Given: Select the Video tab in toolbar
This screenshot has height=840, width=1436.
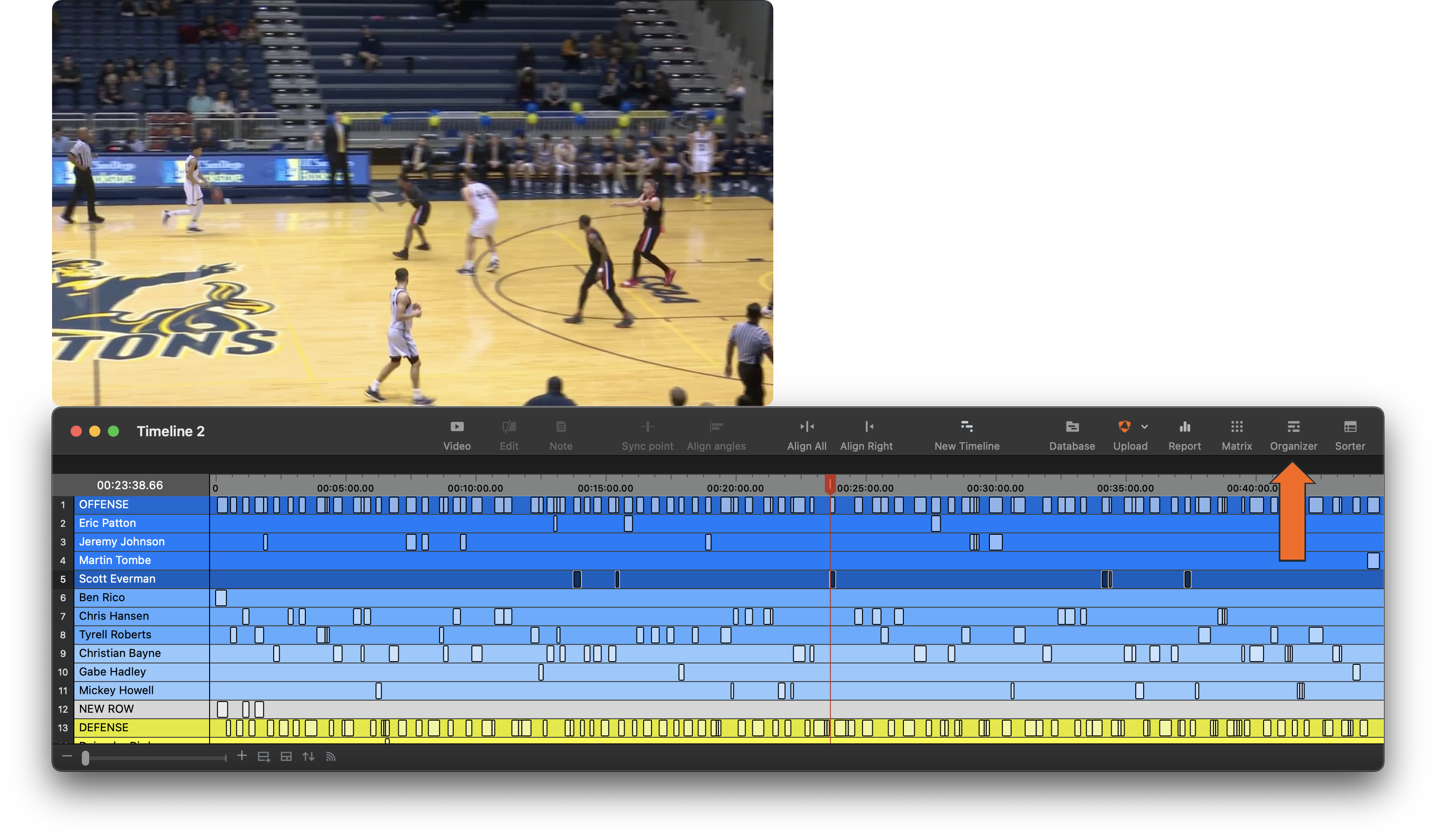Looking at the screenshot, I should coord(456,436).
